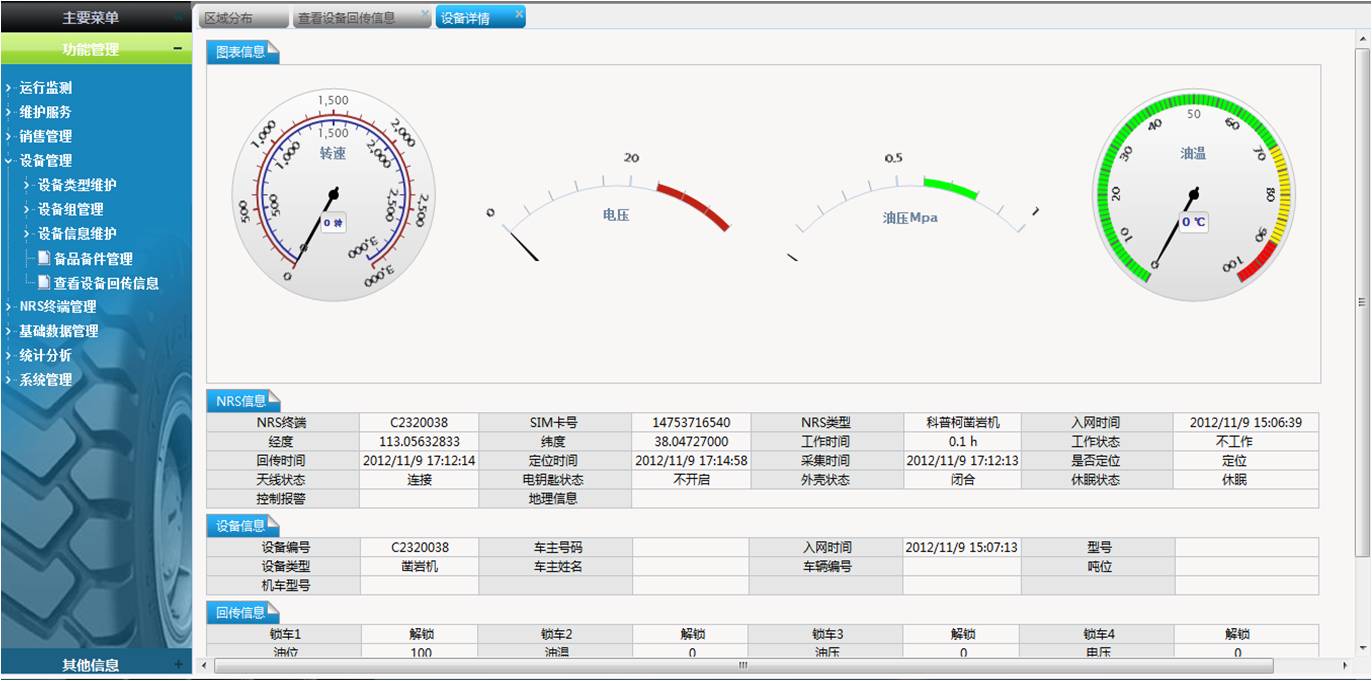The width and height of the screenshot is (1372, 681).
Task: Expand the 设备类型维护 submenu
Action: 27,185
